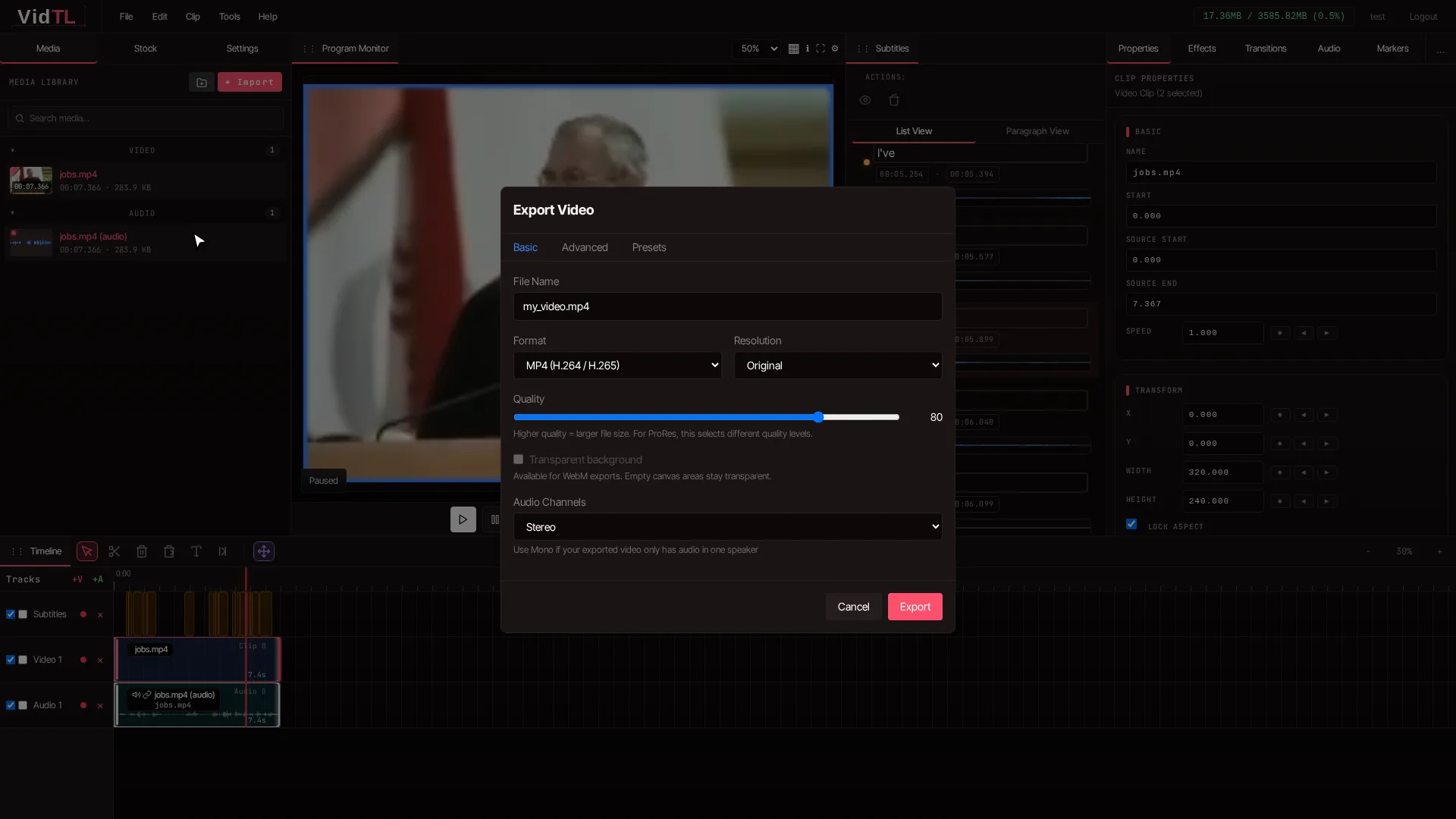1456x819 pixels.
Task: Click the fullscreen icon in Program Monitor header
Action: point(821,49)
